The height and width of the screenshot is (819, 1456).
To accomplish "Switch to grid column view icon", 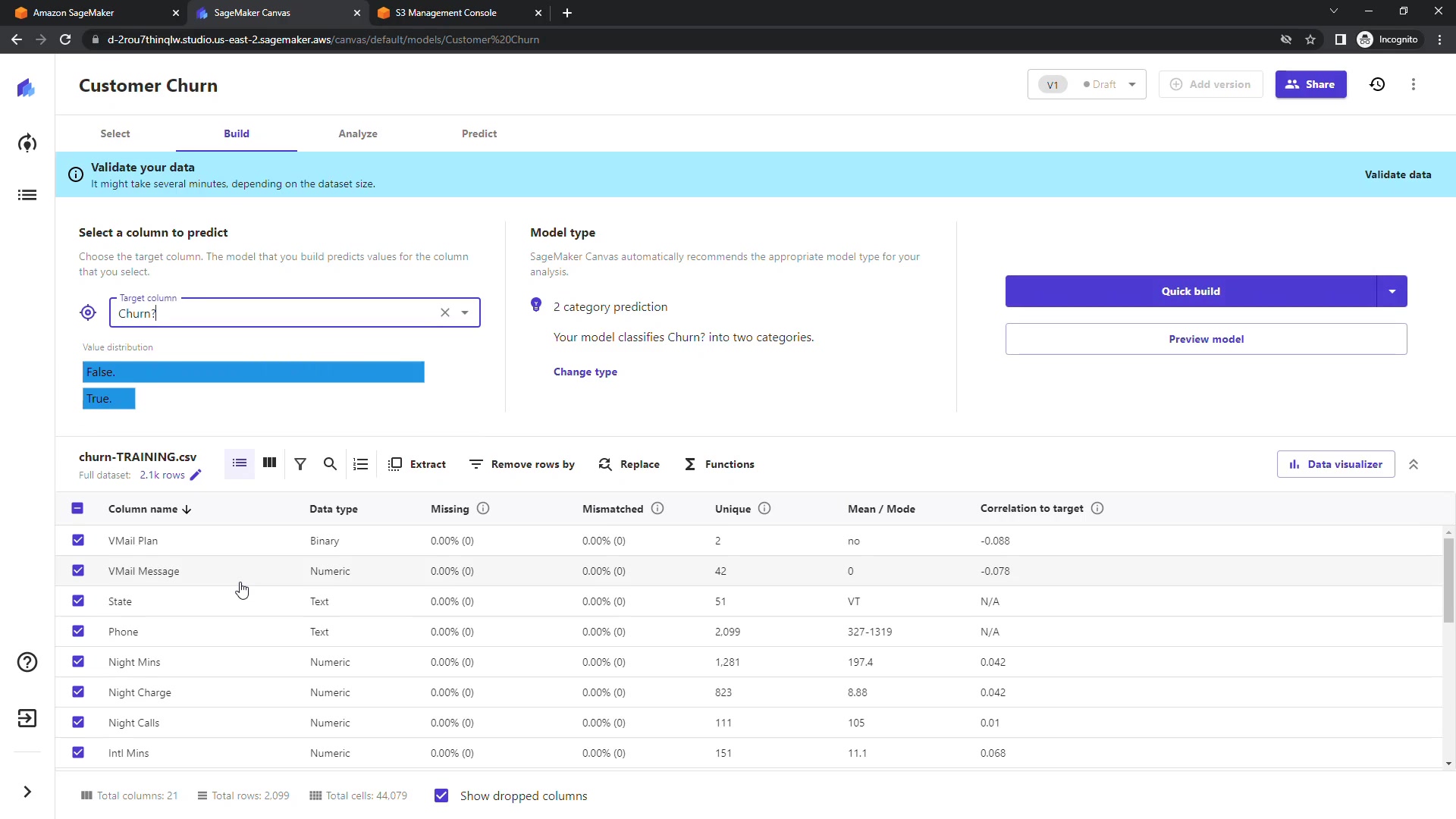I will click(x=269, y=463).
